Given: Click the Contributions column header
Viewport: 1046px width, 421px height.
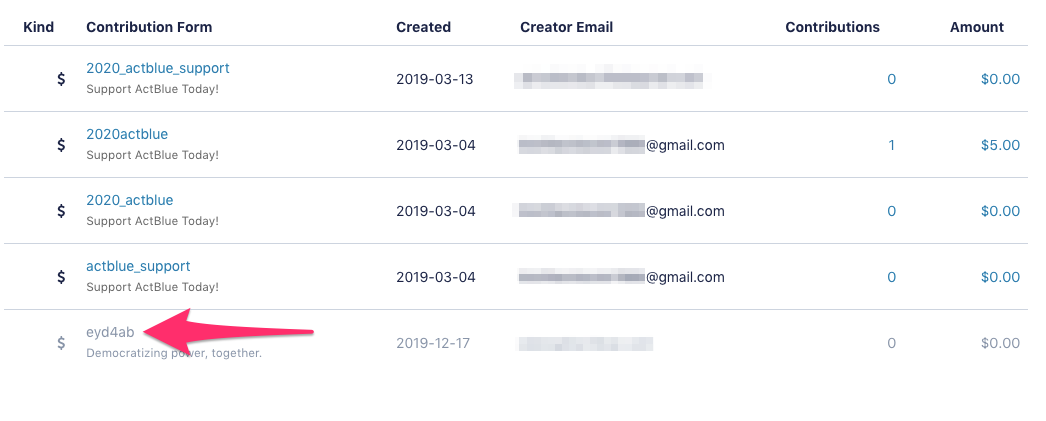Looking at the screenshot, I should [833, 27].
